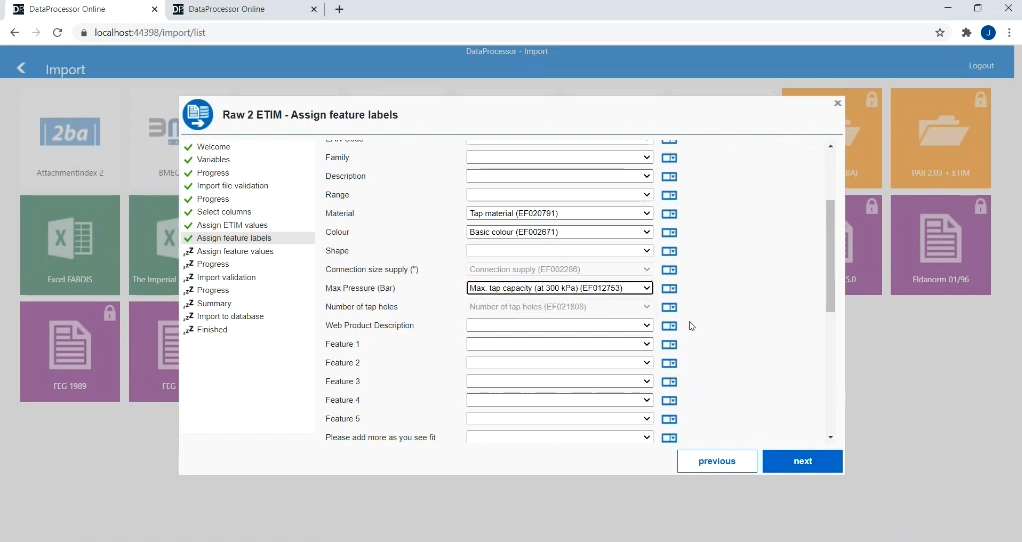Select the Summary wizard step
This screenshot has width=1022, height=542.
pyautogui.click(x=214, y=303)
